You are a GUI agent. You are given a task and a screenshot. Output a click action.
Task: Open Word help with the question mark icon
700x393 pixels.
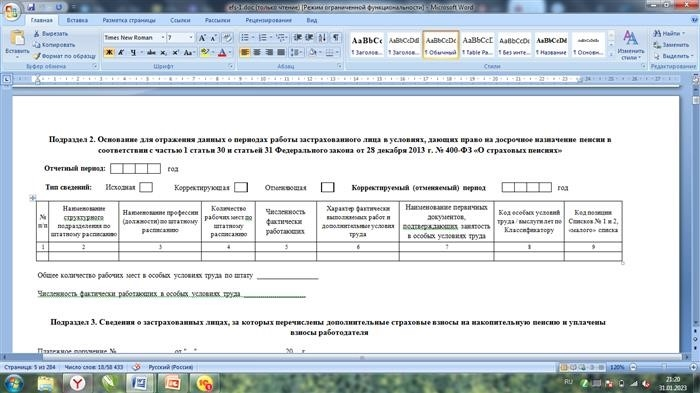point(695,20)
